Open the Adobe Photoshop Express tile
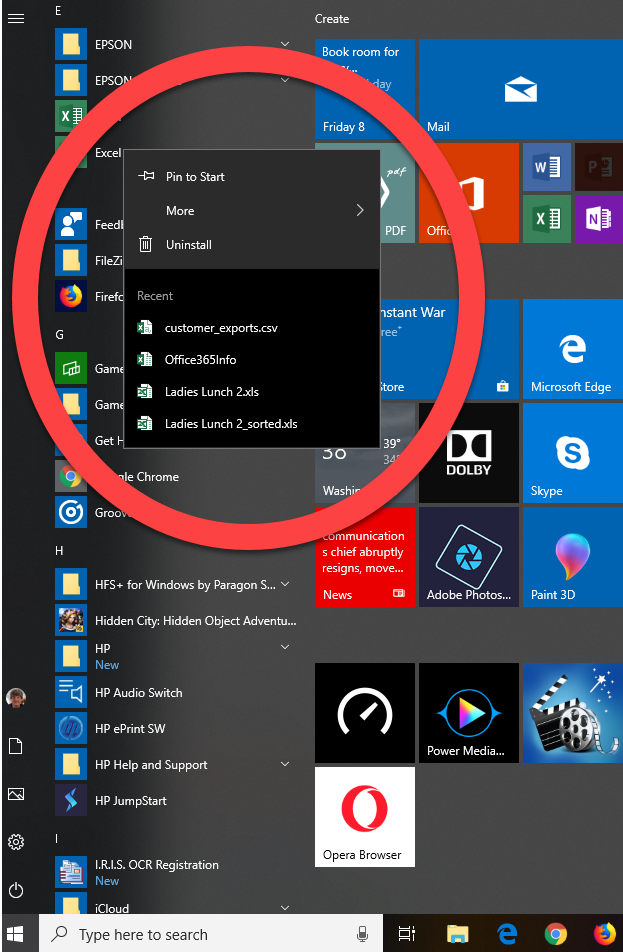This screenshot has width=623, height=952. pos(469,557)
